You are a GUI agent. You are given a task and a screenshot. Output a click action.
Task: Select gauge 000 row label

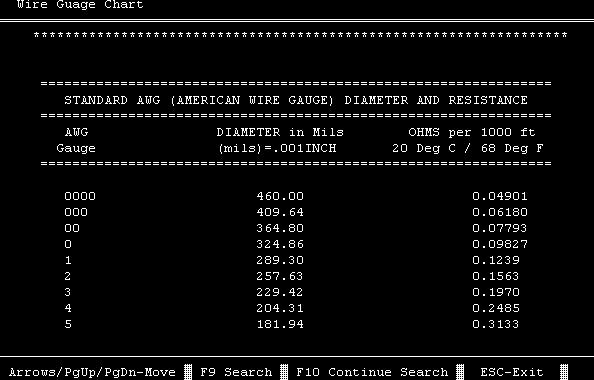tap(76, 212)
